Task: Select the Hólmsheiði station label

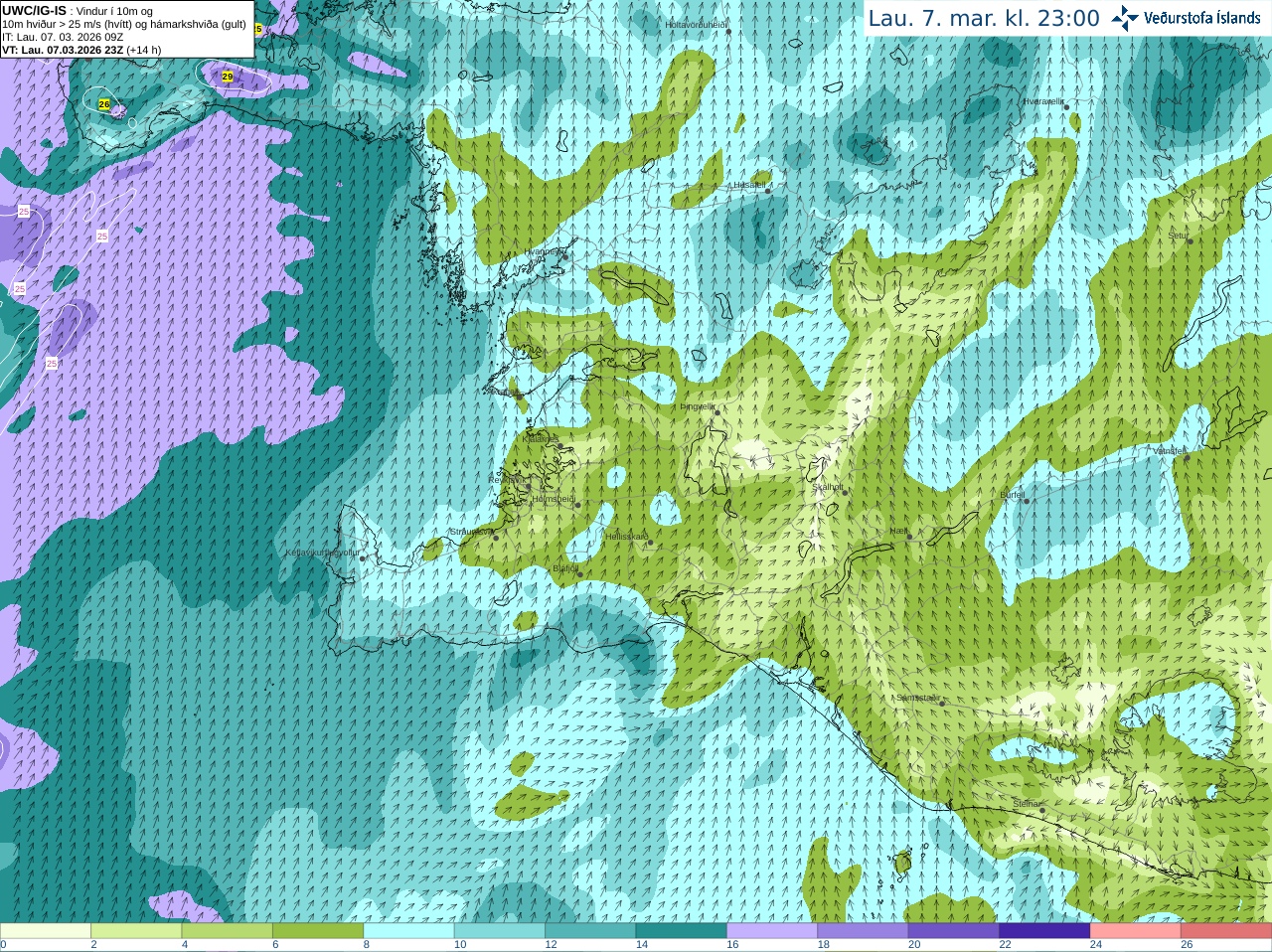Action: (x=553, y=499)
